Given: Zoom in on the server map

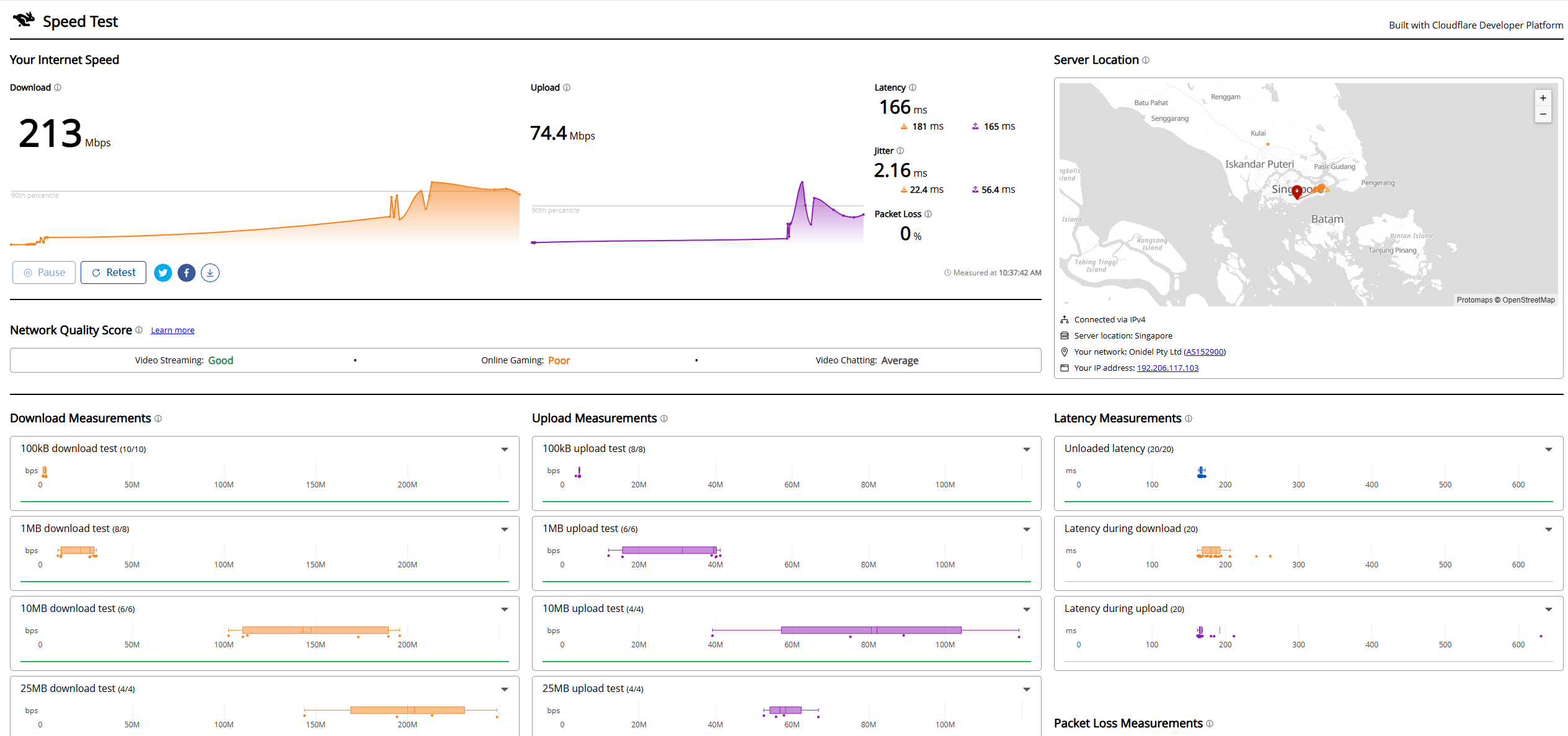Looking at the screenshot, I should [x=1543, y=98].
